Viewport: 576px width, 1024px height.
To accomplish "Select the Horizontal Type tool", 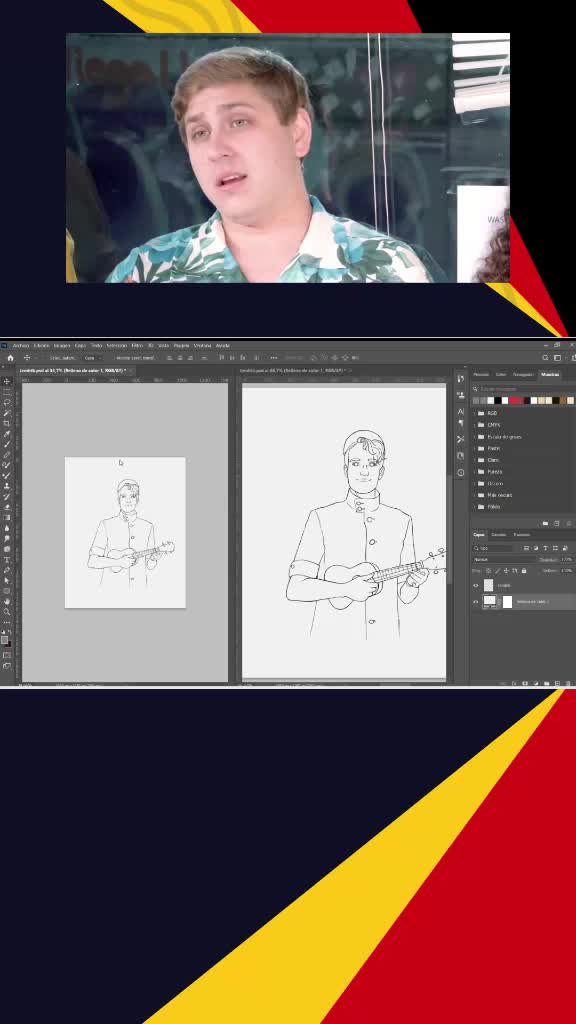I will coord(7,559).
